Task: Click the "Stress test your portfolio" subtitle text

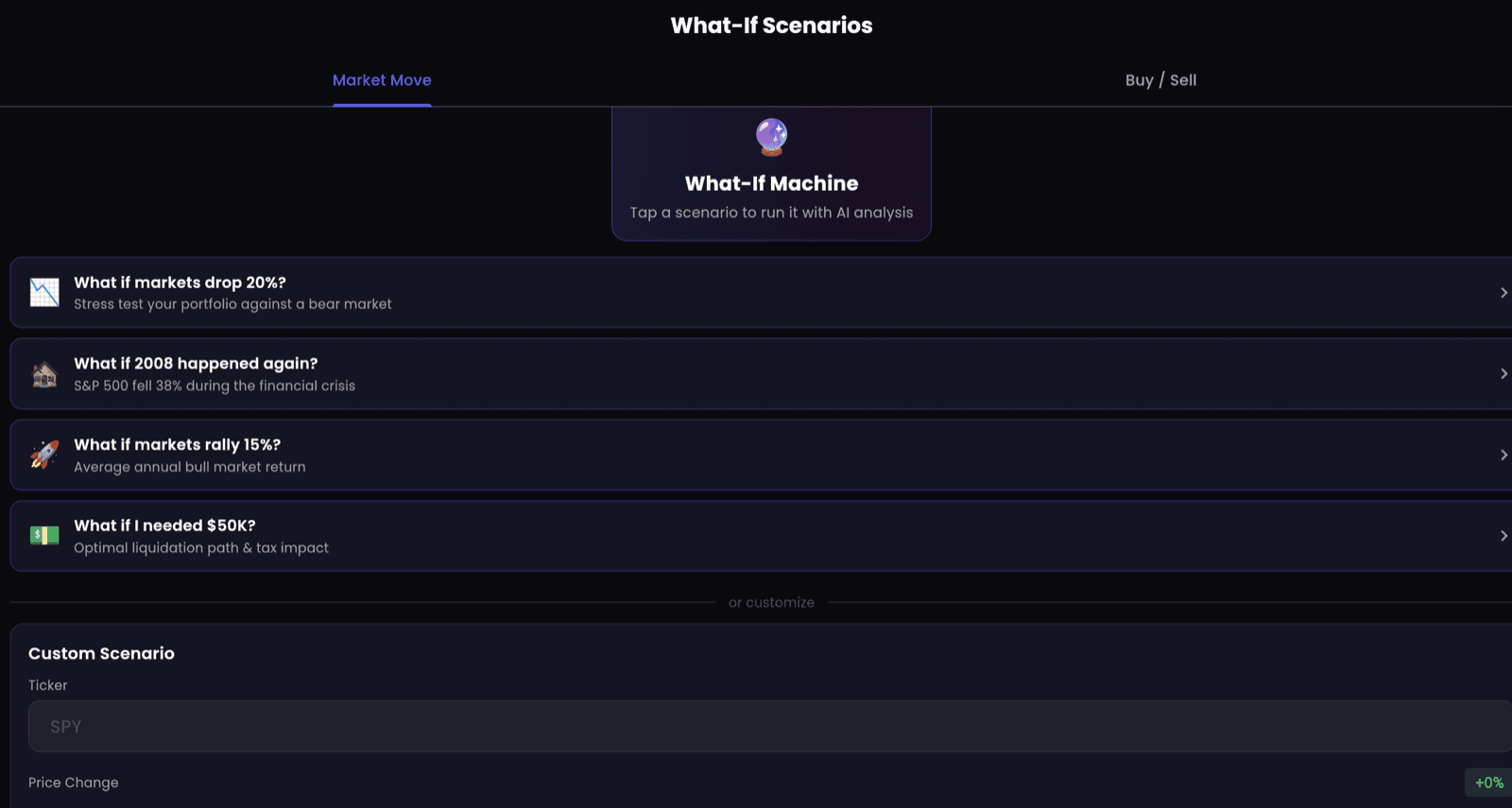Action: pyautogui.click(x=232, y=304)
